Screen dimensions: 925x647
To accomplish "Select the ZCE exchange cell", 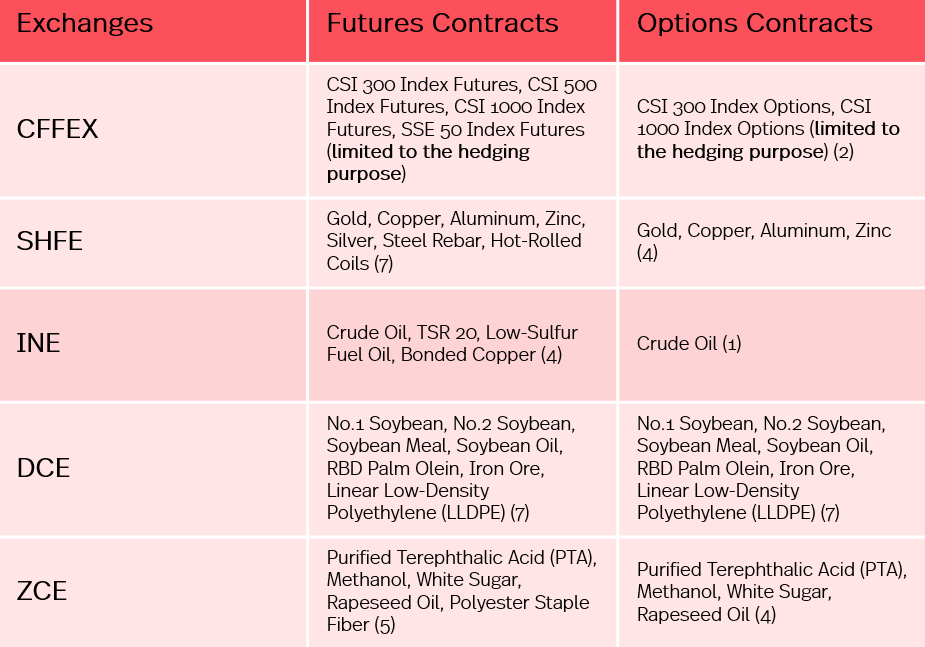I will pyautogui.click(x=42, y=591).
